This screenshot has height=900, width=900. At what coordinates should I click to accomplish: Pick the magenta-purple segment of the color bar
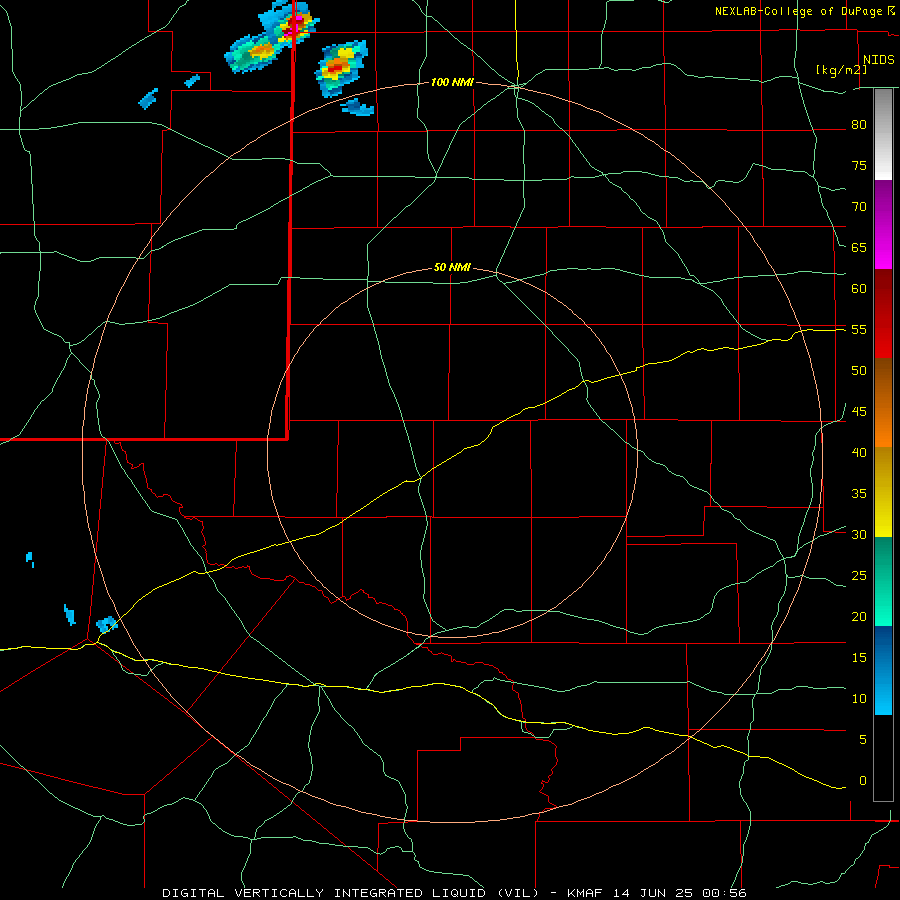point(883,224)
